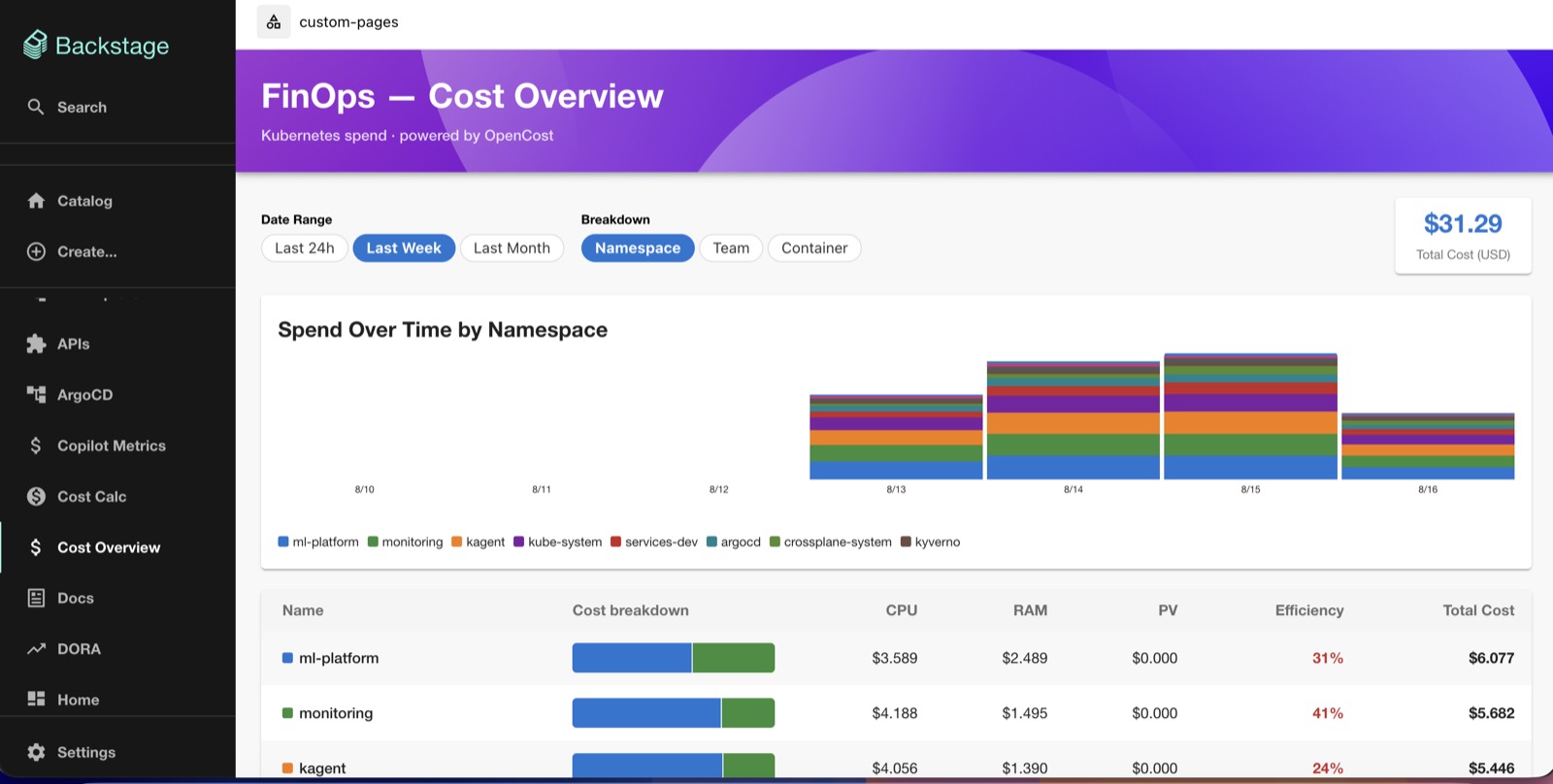This screenshot has width=1553, height=784.
Task: Click the monitoring cost breakdown bar
Action: click(x=674, y=713)
